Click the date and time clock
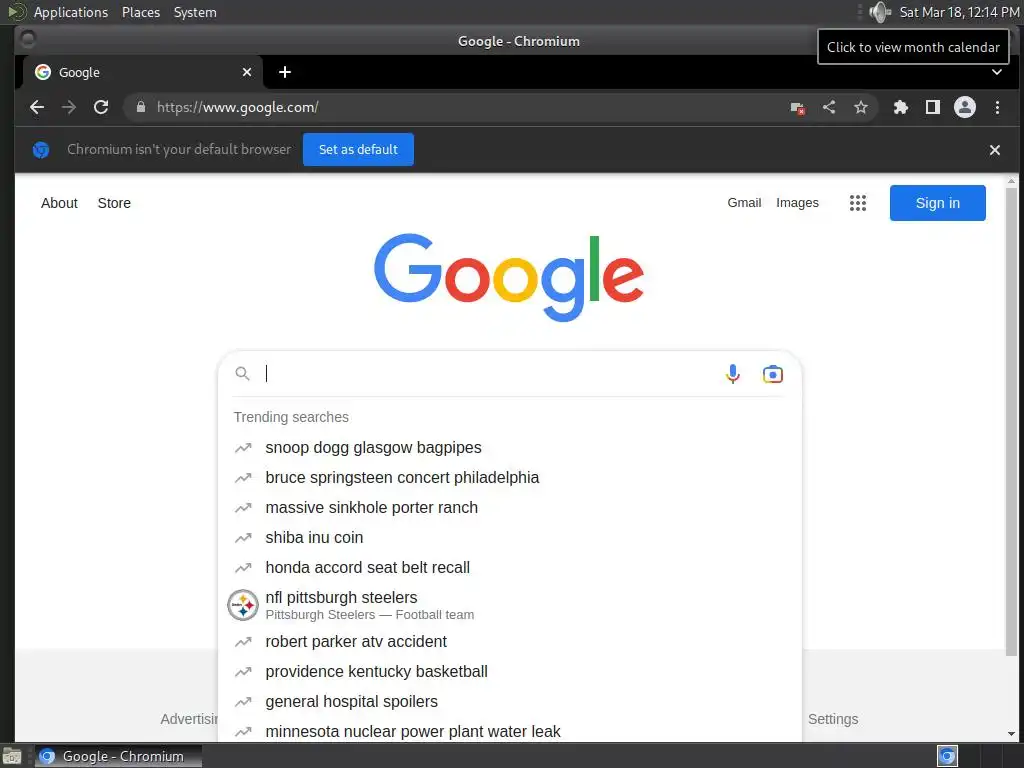 [x=959, y=12]
